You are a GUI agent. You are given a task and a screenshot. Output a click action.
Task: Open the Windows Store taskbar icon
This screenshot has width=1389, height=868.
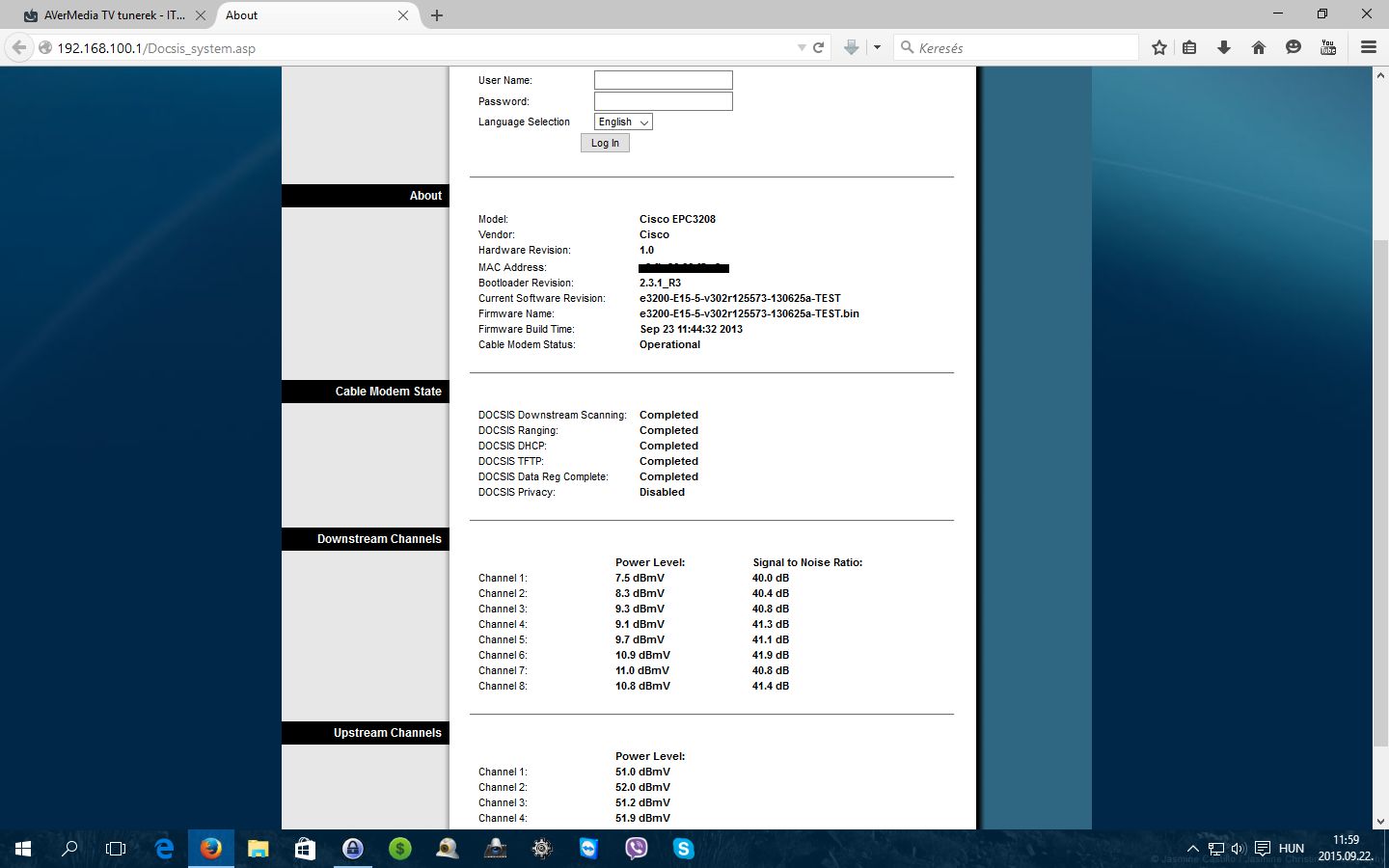click(x=305, y=849)
